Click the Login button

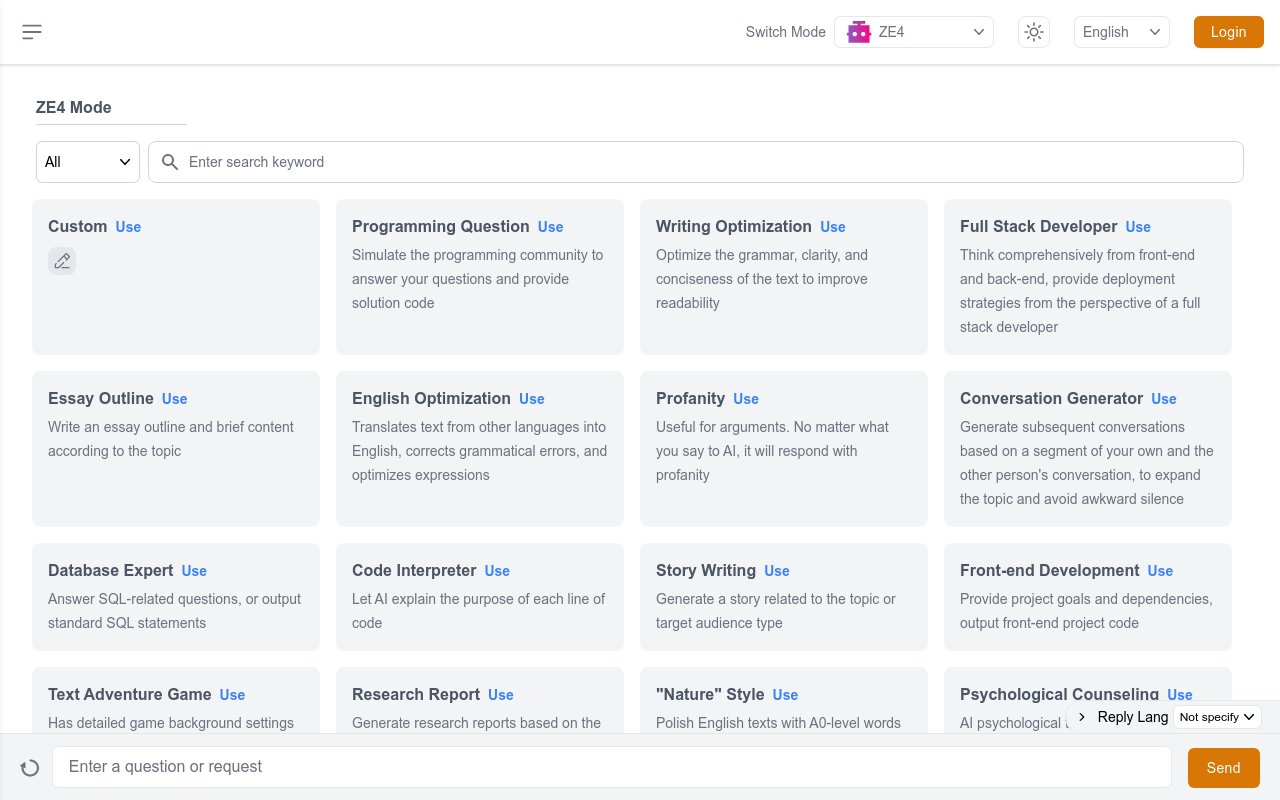tap(1229, 32)
